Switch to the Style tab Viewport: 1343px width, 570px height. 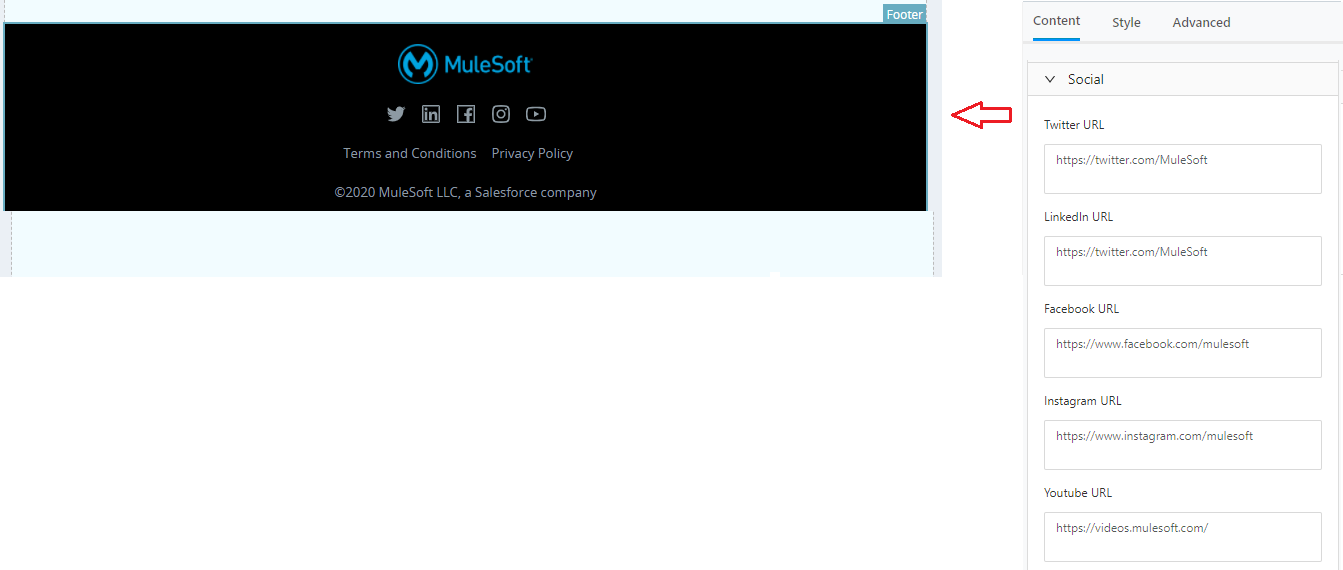pos(1126,22)
